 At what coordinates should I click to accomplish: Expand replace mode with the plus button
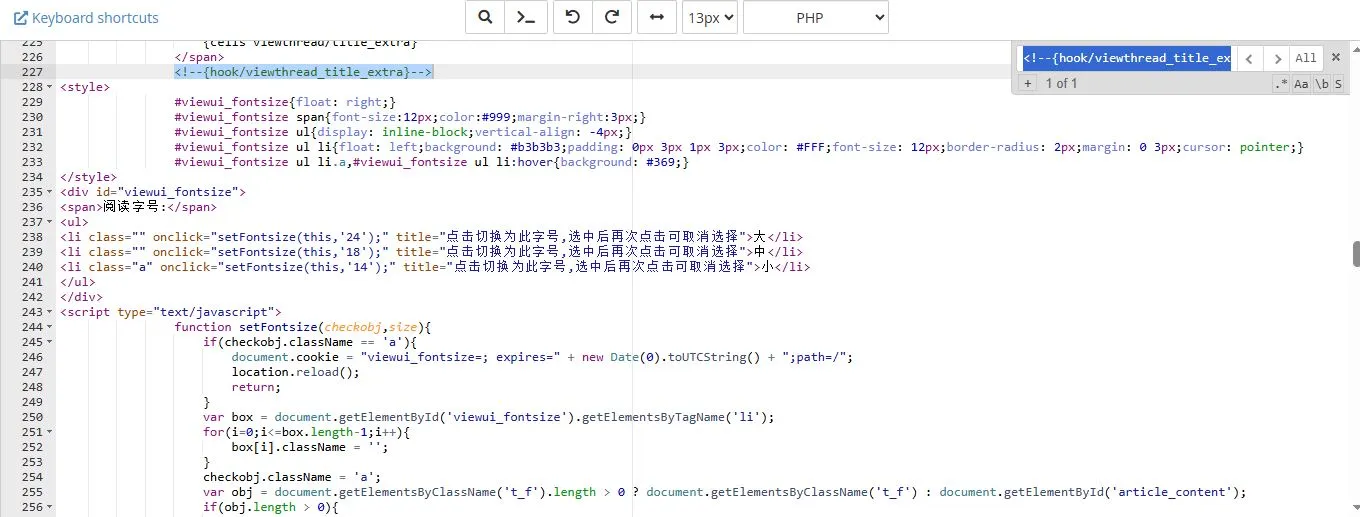tap(1027, 84)
